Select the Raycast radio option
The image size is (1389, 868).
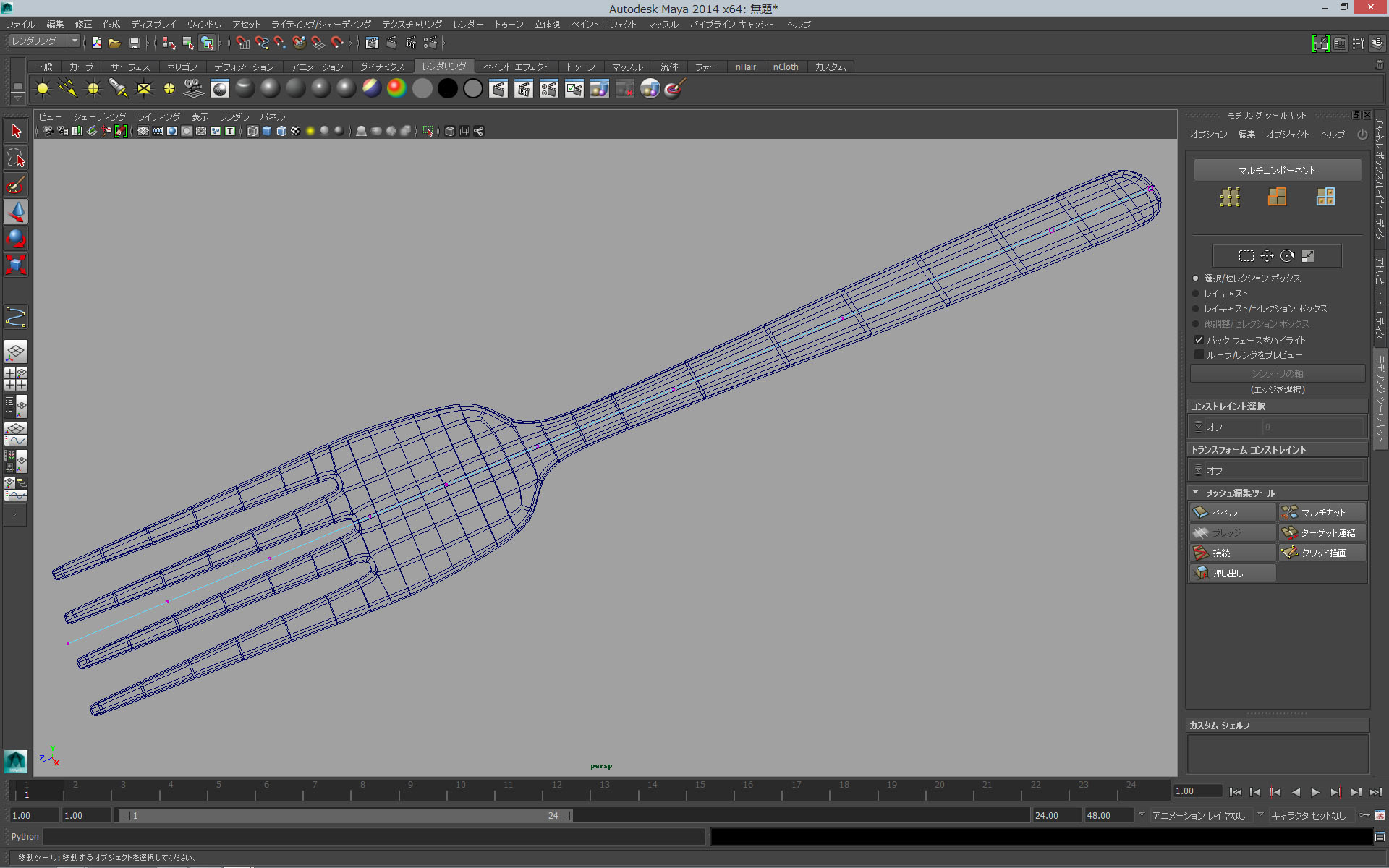point(1195,294)
